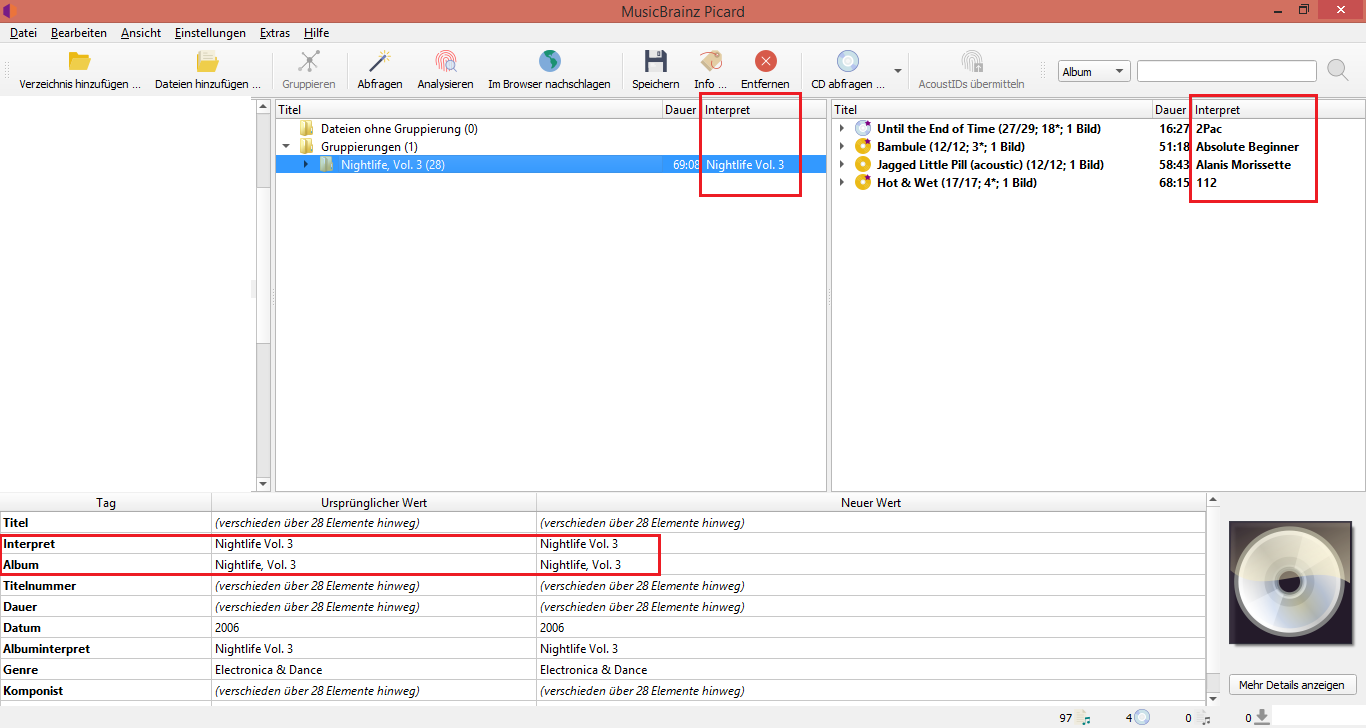The width and height of the screenshot is (1366, 728).
Task: Save files with Speichern floppy icon
Action: (x=656, y=62)
